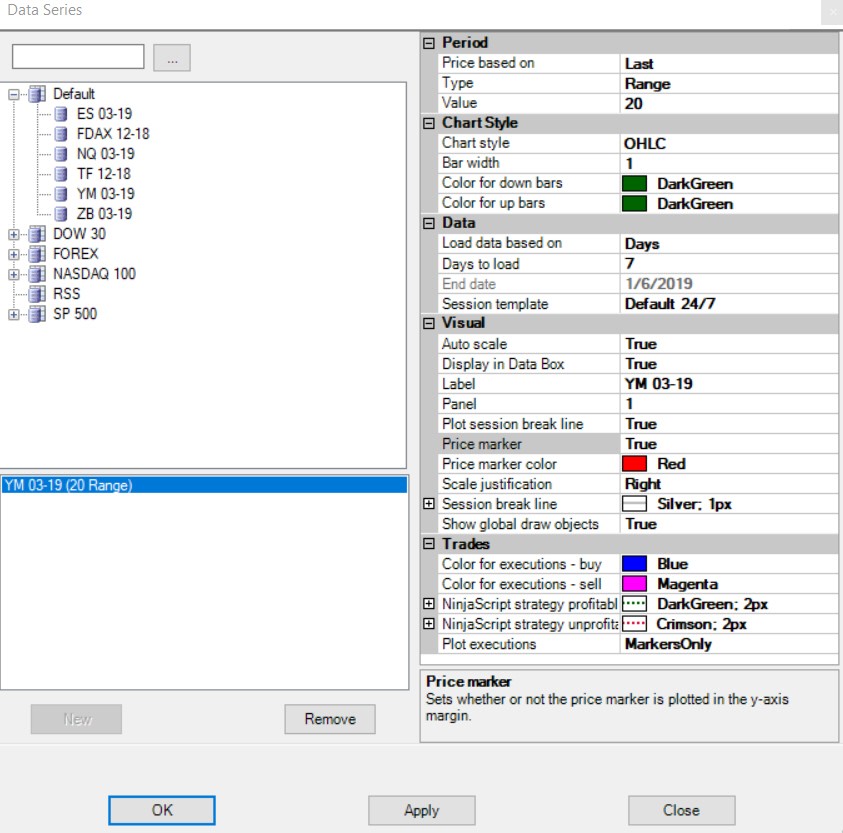Expand NinjaScript strategy profitable trade line
Image resolution: width=843 pixels, height=833 pixels.
coord(428,604)
